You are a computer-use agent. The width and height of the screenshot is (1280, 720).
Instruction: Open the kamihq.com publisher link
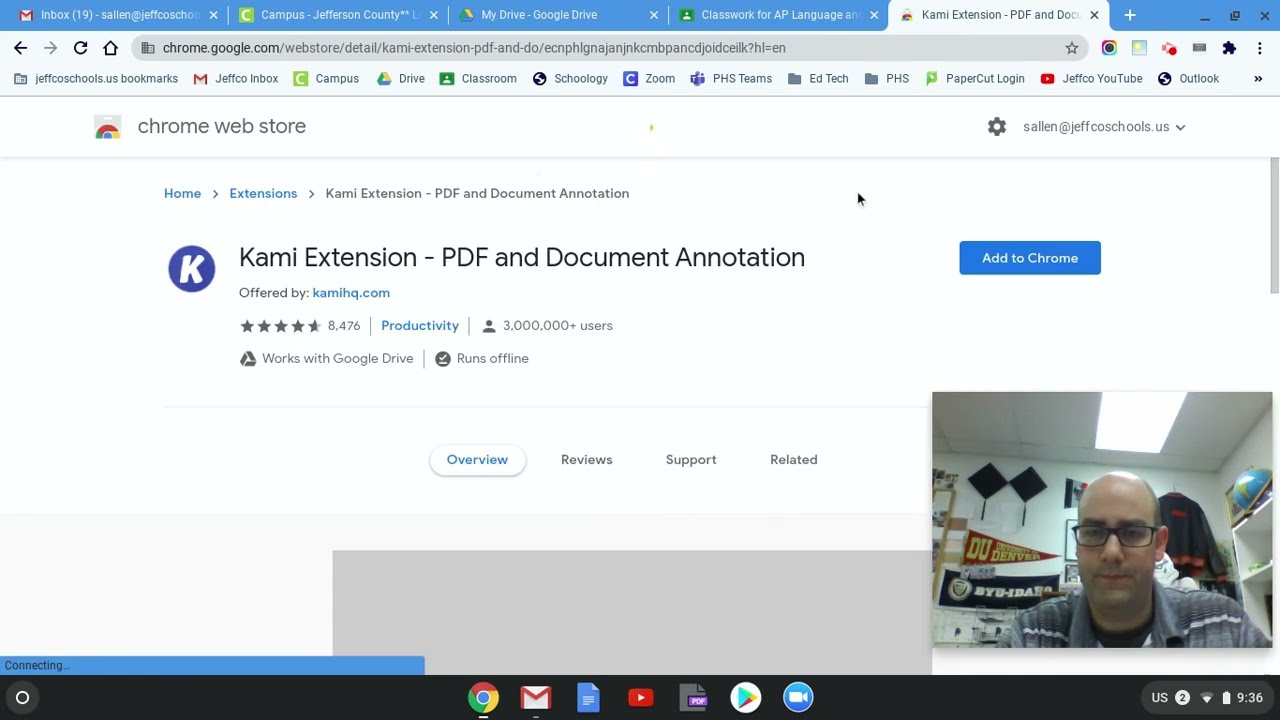coord(351,293)
